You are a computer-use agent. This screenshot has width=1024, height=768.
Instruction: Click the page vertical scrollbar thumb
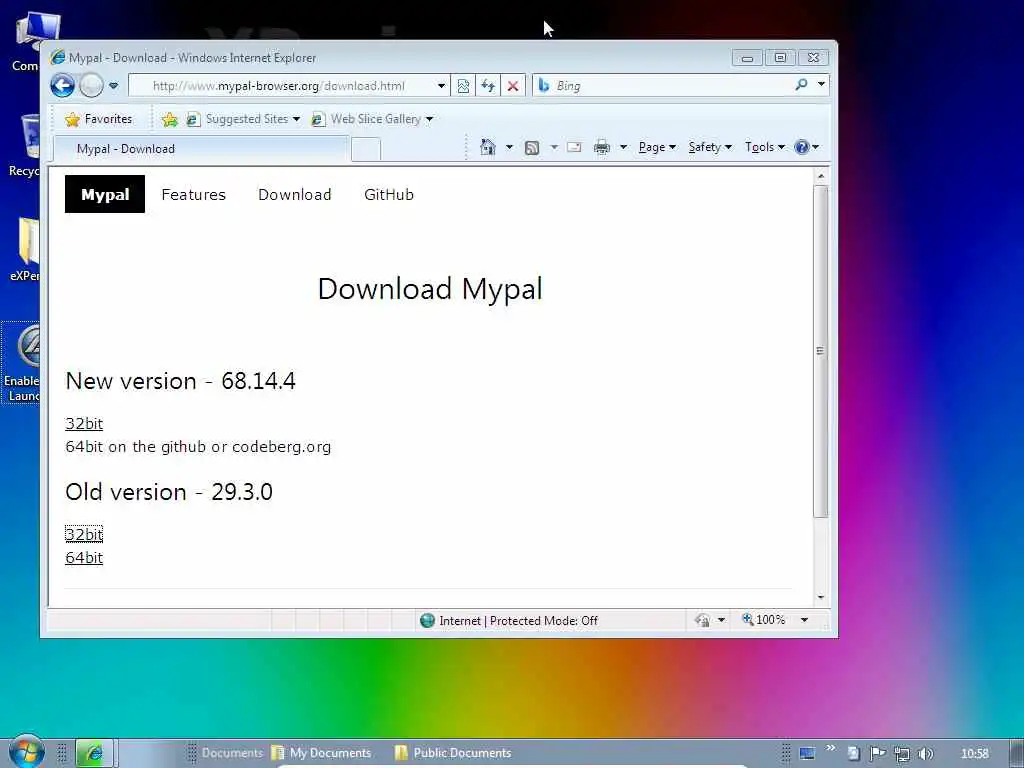click(x=821, y=351)
